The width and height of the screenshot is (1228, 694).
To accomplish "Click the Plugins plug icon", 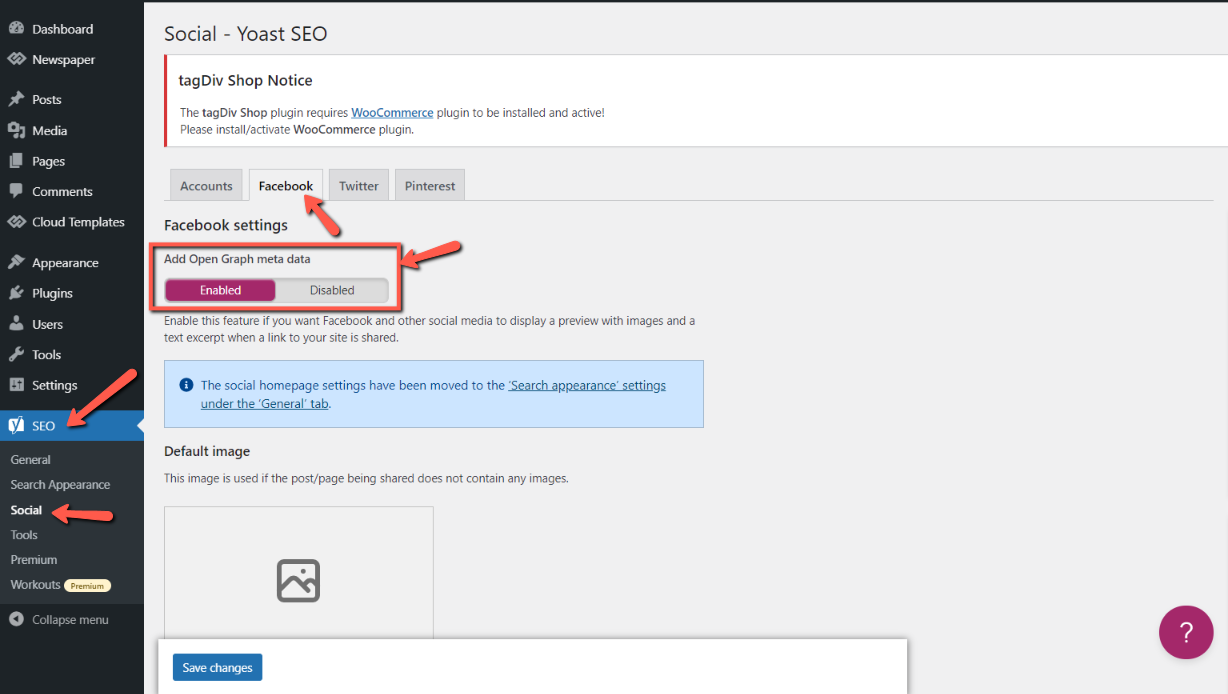I will click(x=16, y=293).
